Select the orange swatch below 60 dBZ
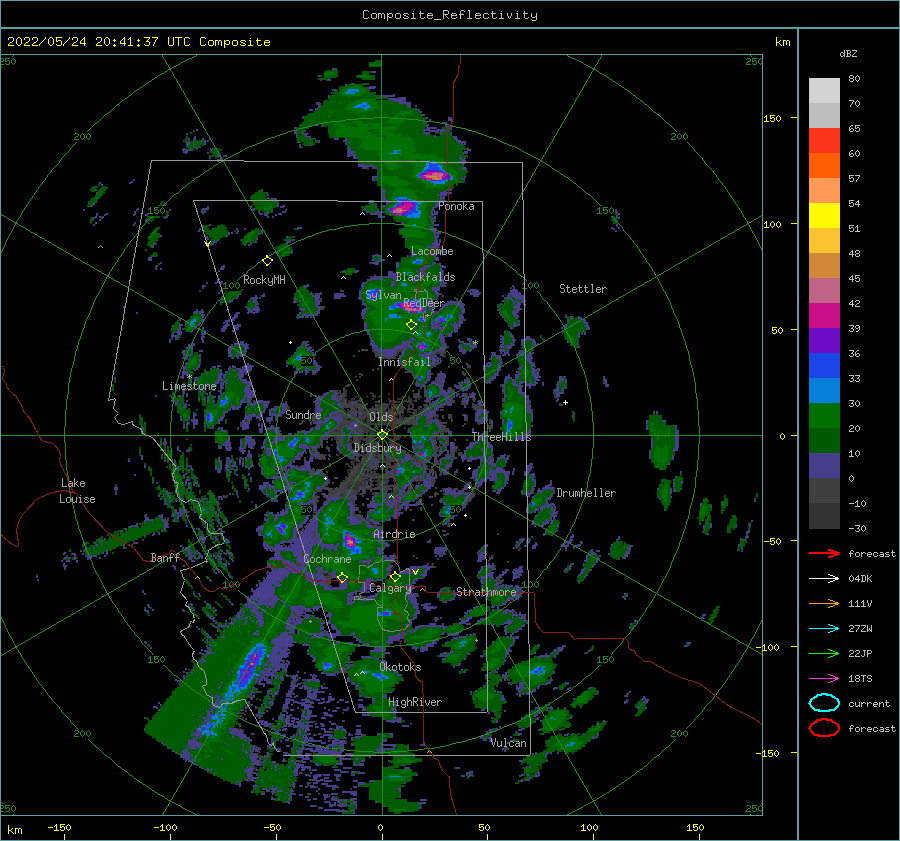900x841 pixels. (x=824, y=166)
